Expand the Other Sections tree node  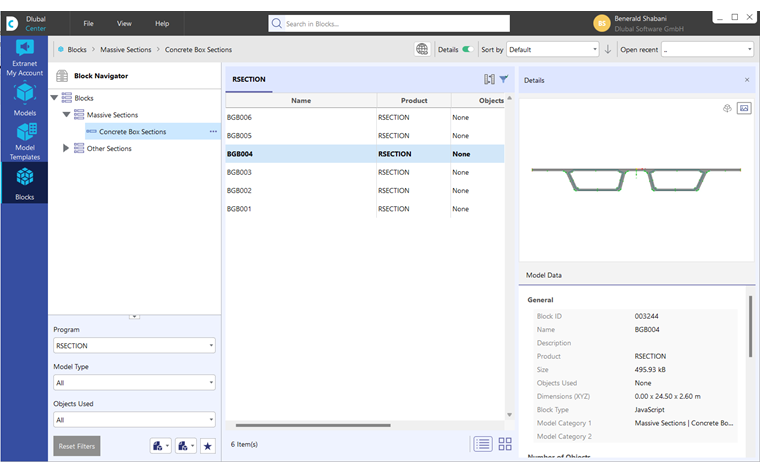tap(66, 148)
